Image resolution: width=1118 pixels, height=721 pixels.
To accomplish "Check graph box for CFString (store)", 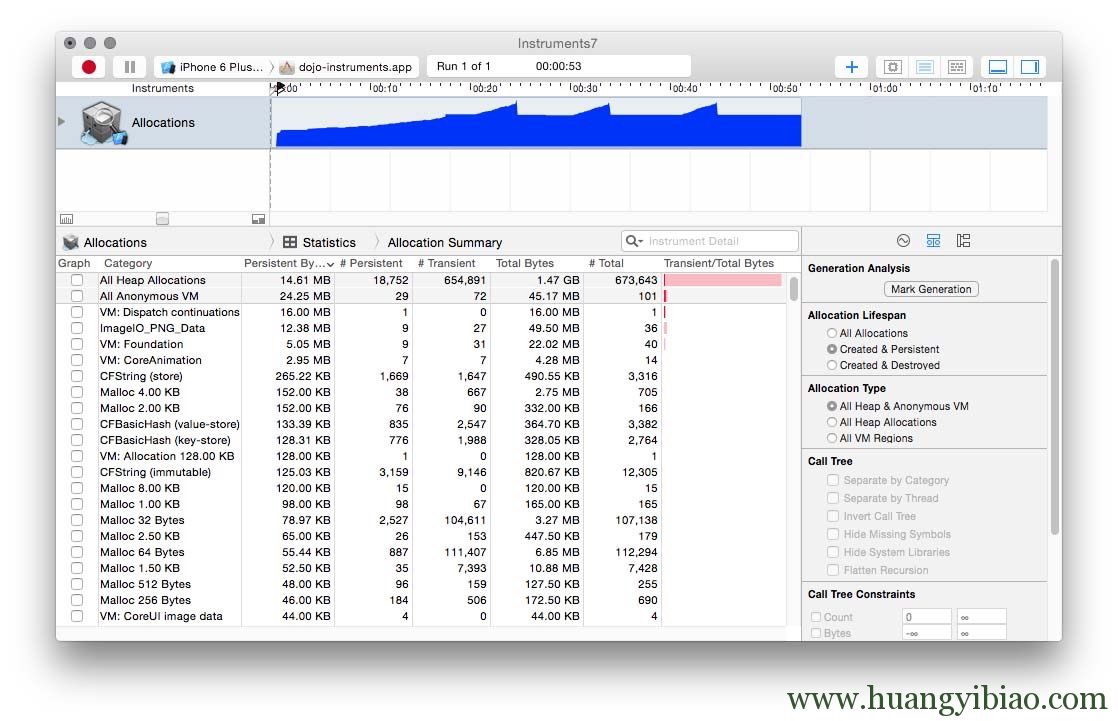I will pos(77,376).
